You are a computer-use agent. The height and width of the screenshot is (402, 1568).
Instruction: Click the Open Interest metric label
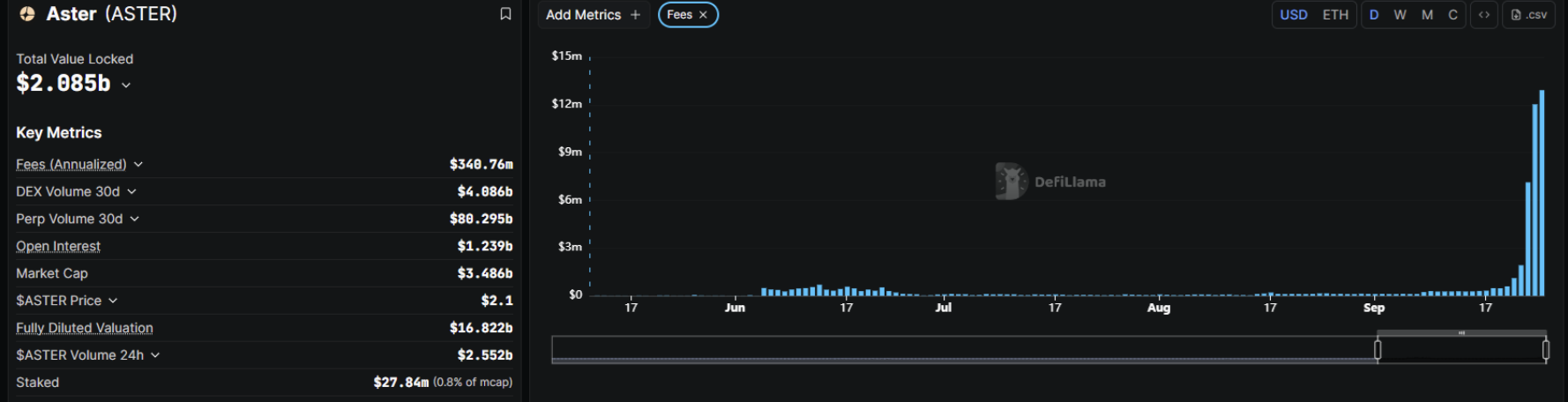point(58,246)
